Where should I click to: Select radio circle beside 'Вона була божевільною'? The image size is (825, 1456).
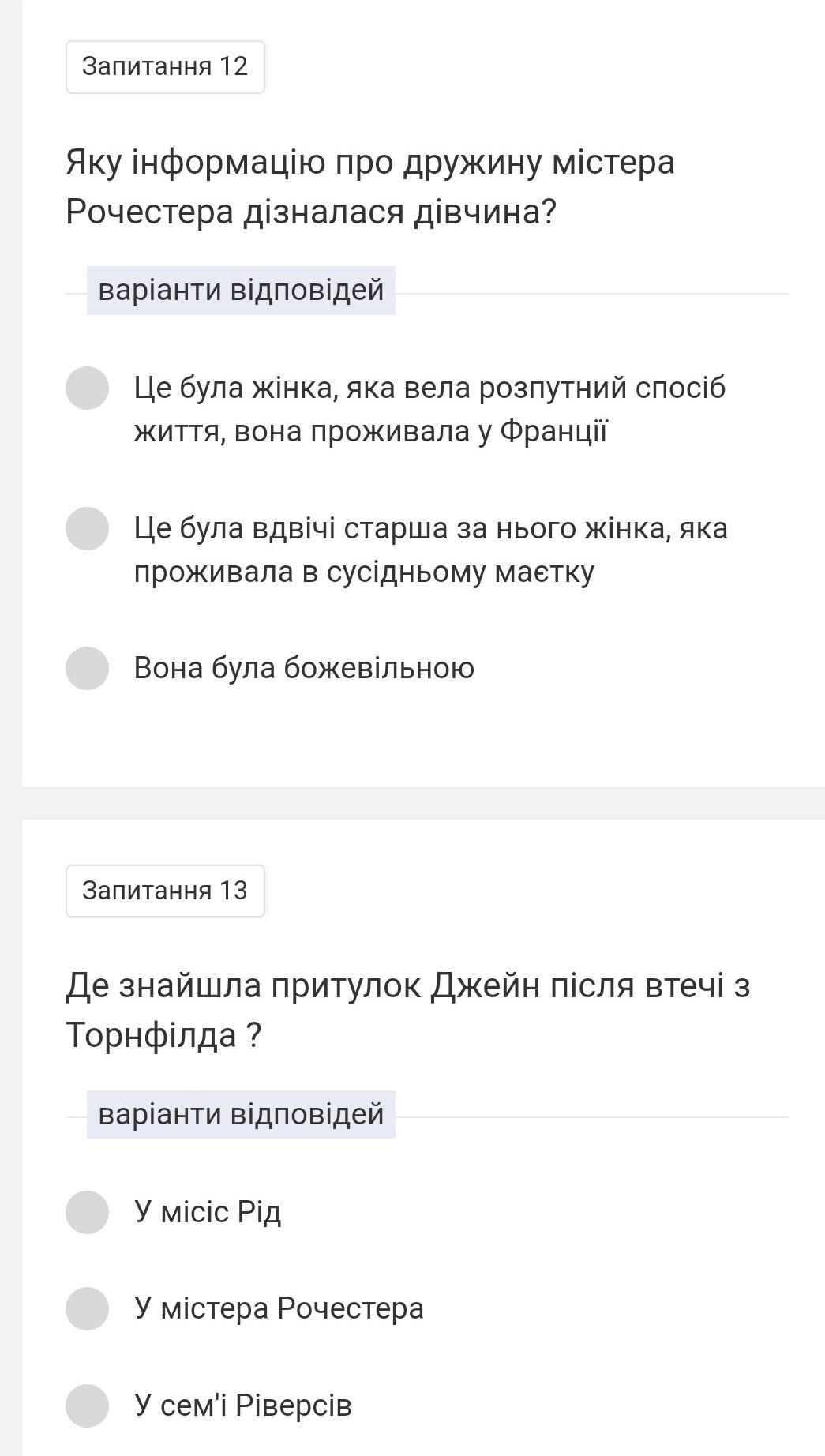coord(87,668)
